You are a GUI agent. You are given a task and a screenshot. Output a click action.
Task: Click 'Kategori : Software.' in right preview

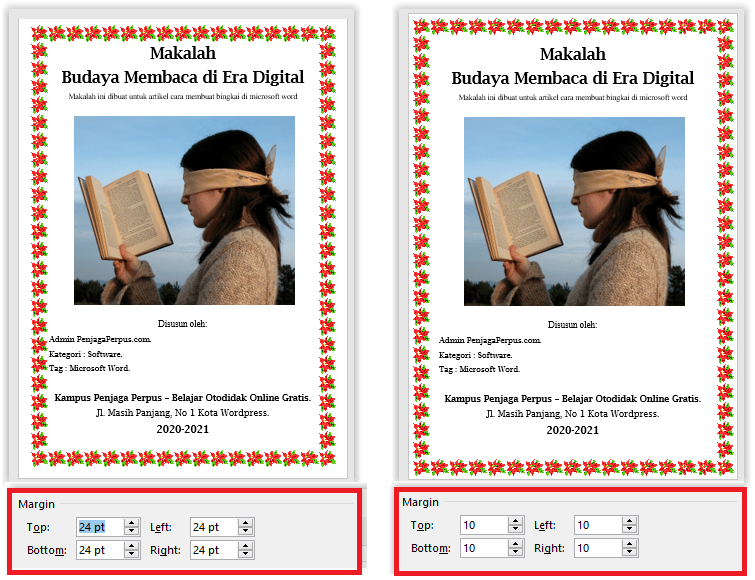476,355
